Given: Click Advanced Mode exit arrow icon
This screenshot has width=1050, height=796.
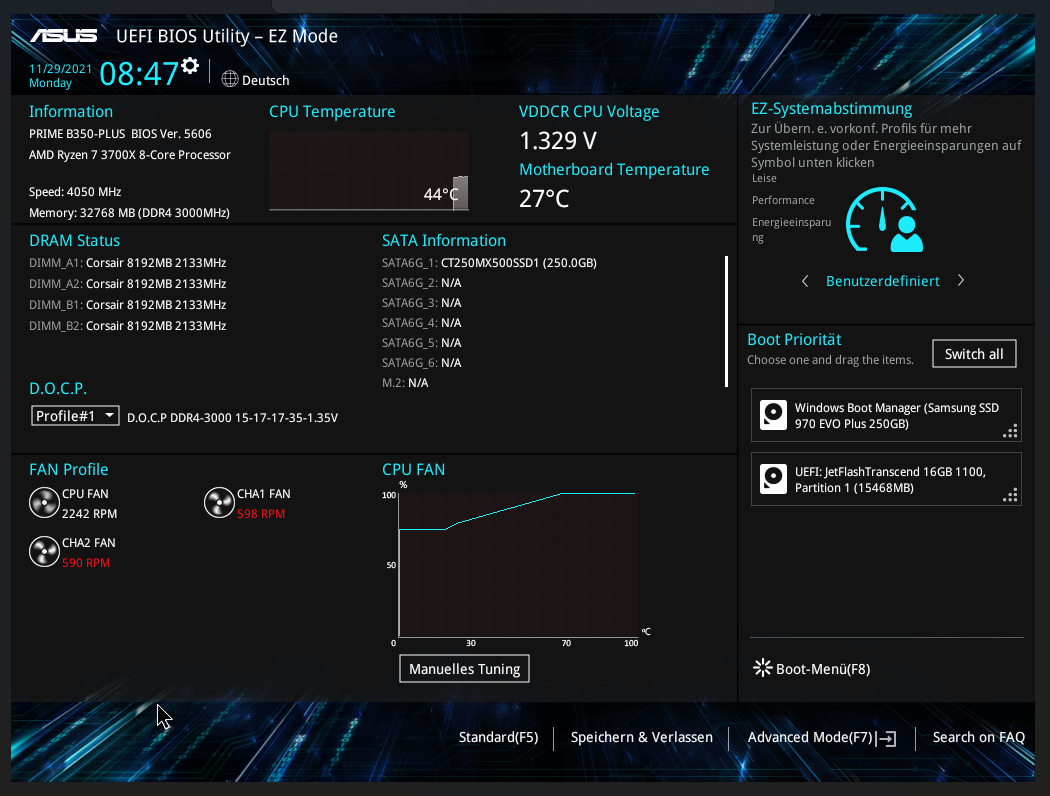Looking at the screenshot, I should coord(886,738).
